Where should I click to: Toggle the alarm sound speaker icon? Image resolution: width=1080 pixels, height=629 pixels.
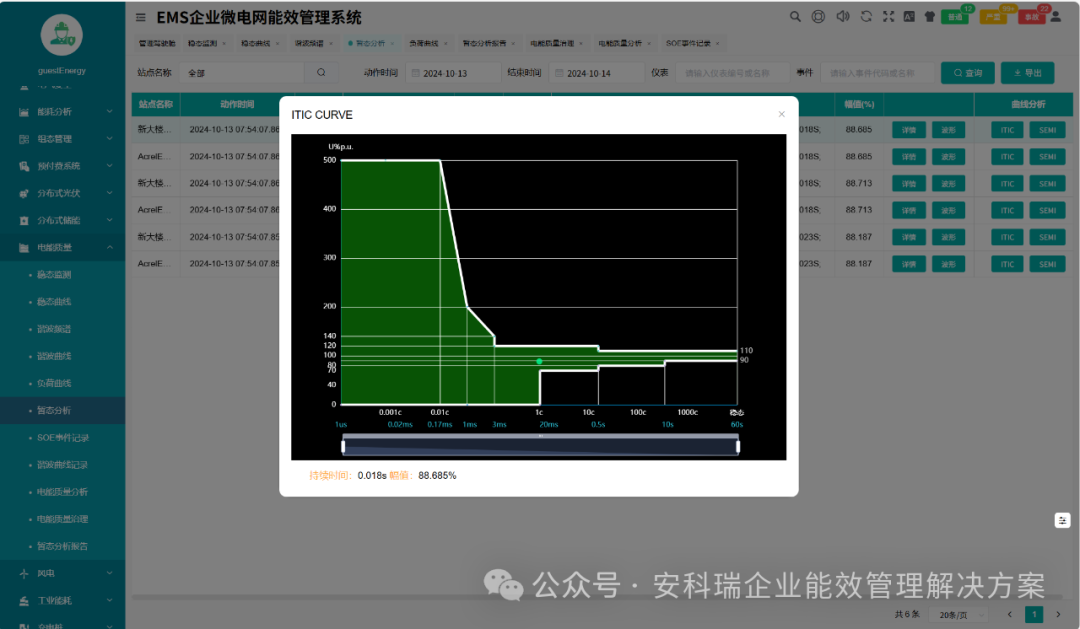842,17
